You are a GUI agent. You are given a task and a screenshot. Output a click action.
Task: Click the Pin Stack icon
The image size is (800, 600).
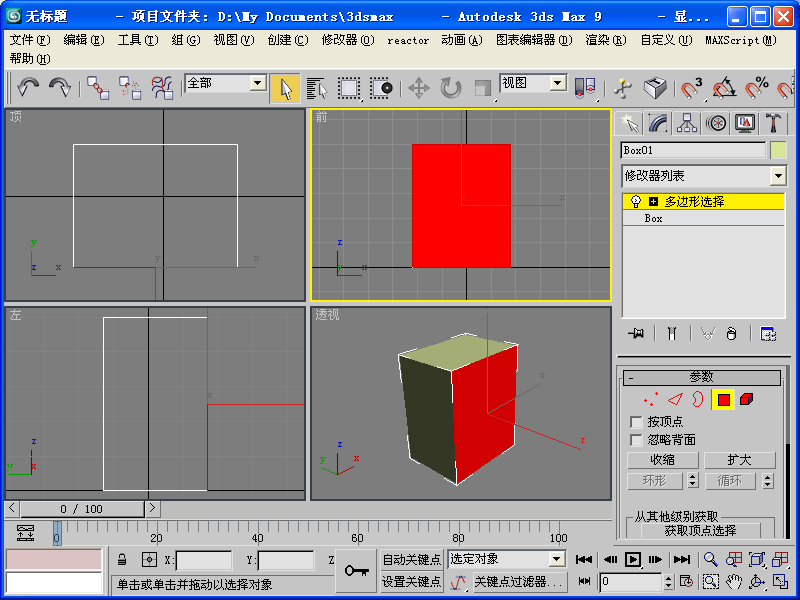(634, 334)
